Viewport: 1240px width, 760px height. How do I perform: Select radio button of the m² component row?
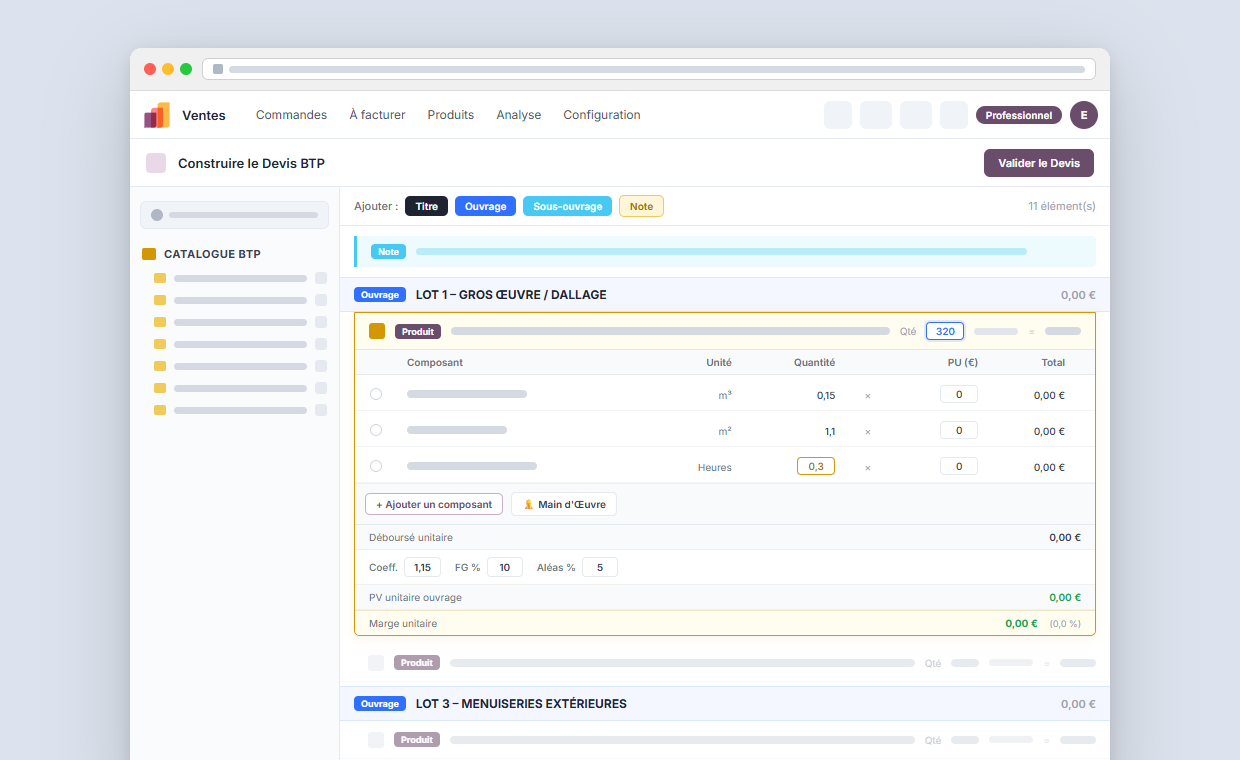376,430
